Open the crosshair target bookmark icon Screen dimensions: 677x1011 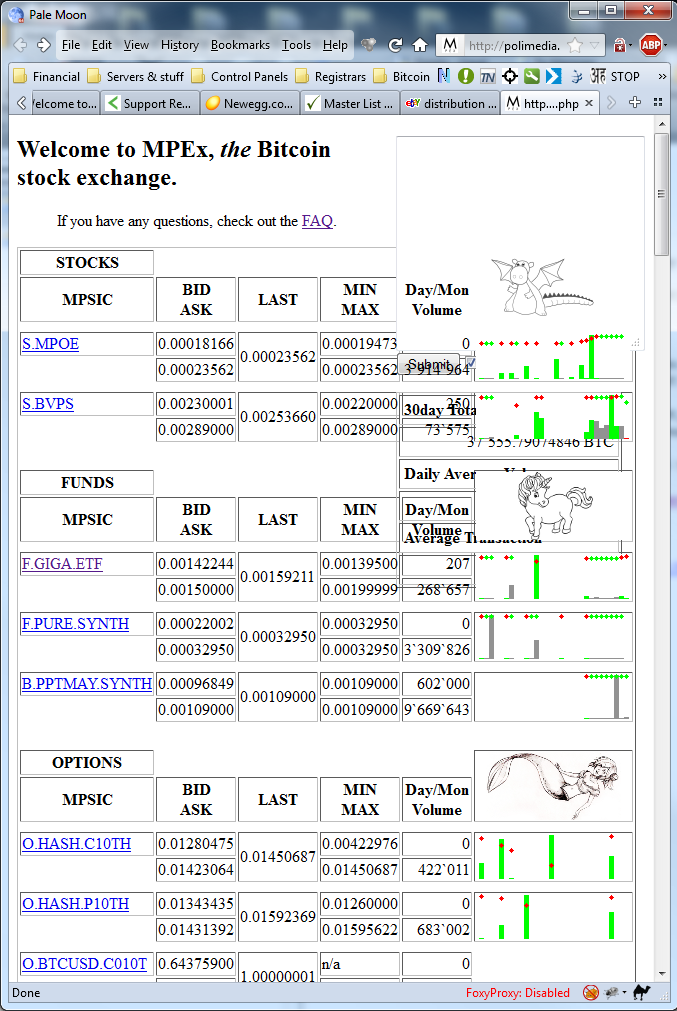[509, 76]
